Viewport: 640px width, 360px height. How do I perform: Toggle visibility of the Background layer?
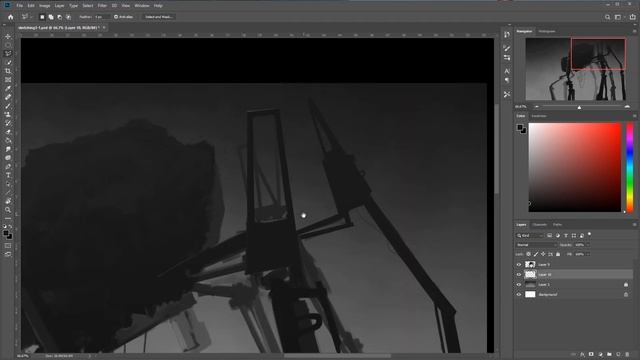[519, 294]
